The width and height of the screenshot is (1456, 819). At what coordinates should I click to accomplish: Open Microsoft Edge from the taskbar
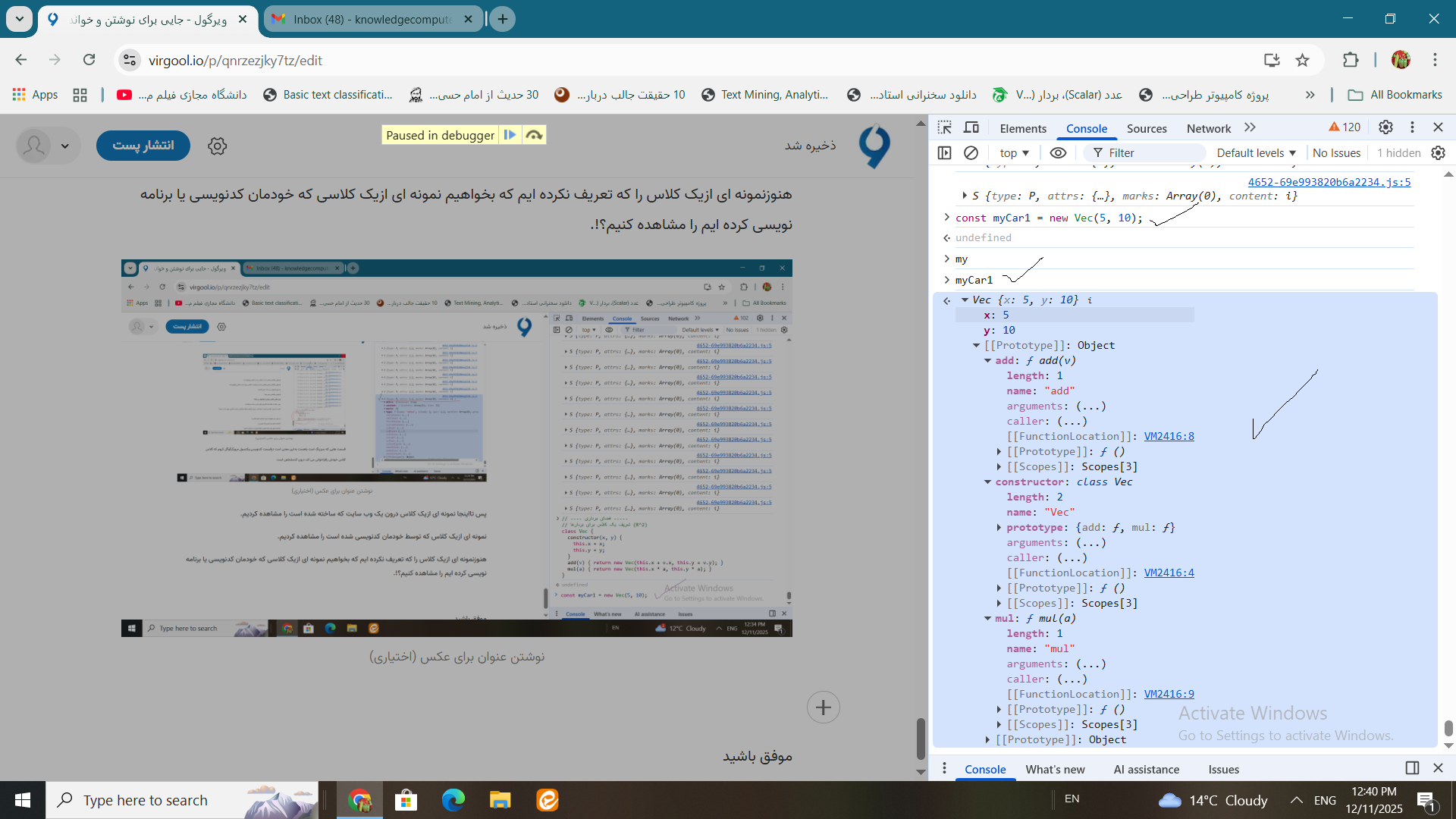[453, 800]
